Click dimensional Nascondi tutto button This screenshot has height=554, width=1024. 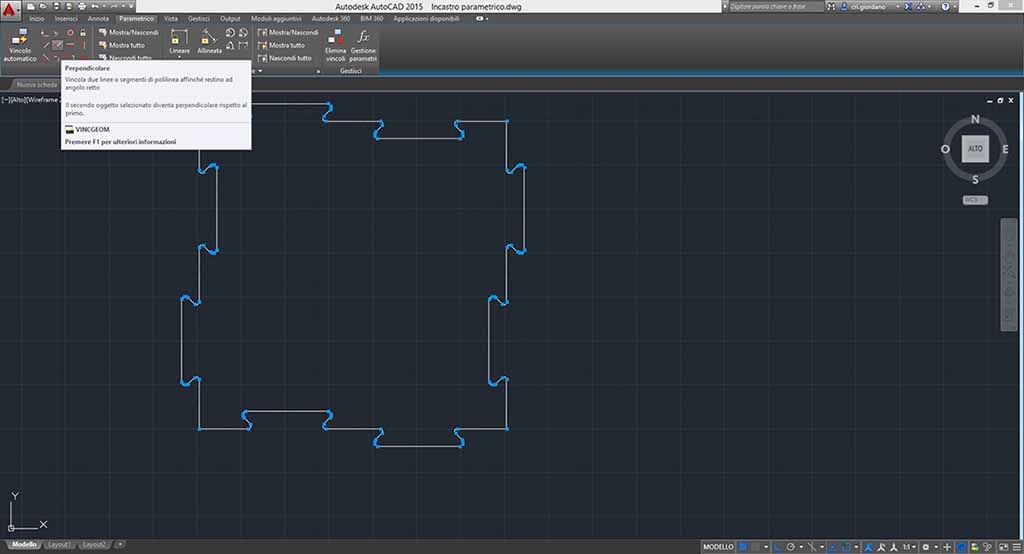[x=285, y=58]
